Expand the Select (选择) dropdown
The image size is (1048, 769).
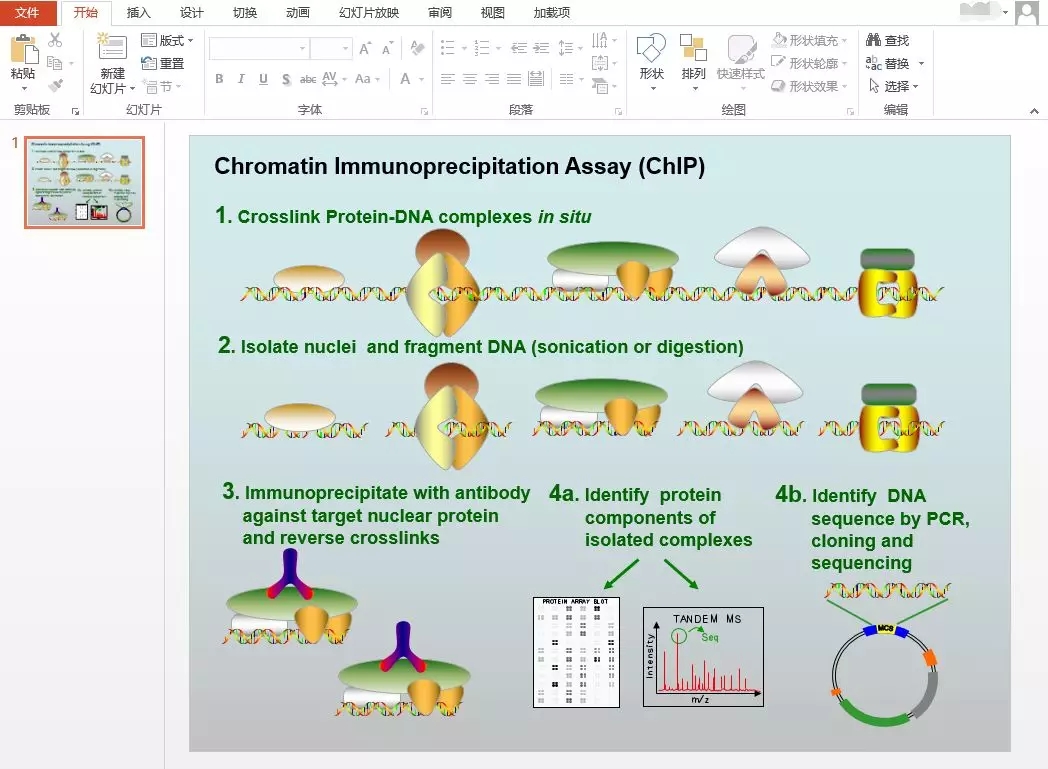click(894, 87)
